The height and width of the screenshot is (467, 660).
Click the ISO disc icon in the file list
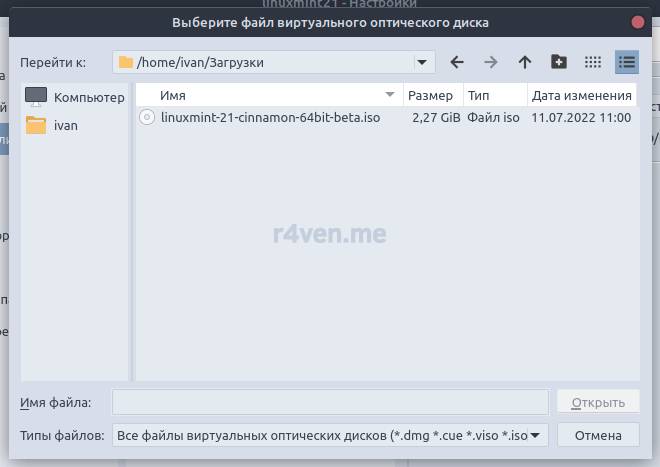coord(147,117)
